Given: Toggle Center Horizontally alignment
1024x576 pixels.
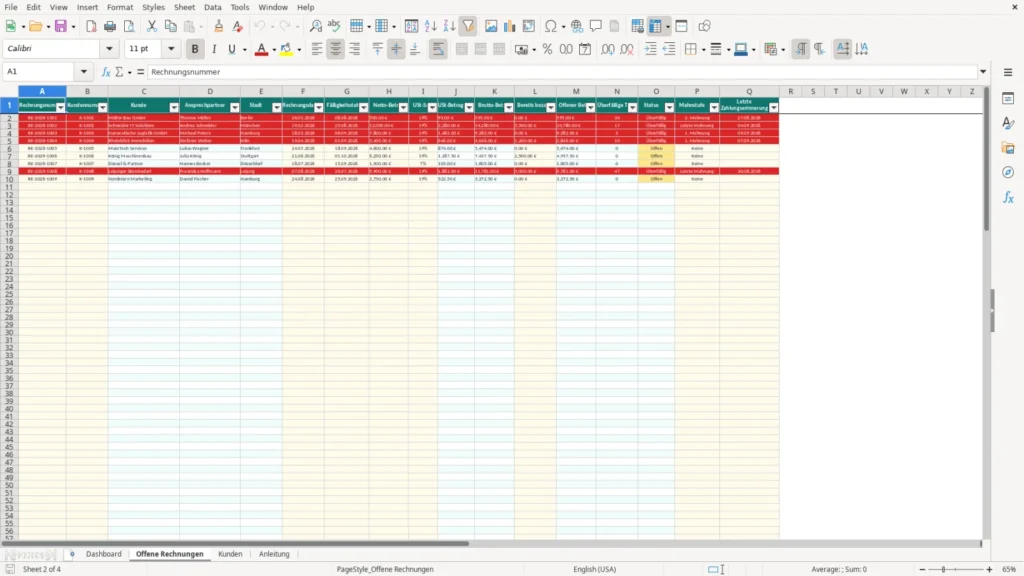Looking at the screenshot, I should [x=336, y=49].
